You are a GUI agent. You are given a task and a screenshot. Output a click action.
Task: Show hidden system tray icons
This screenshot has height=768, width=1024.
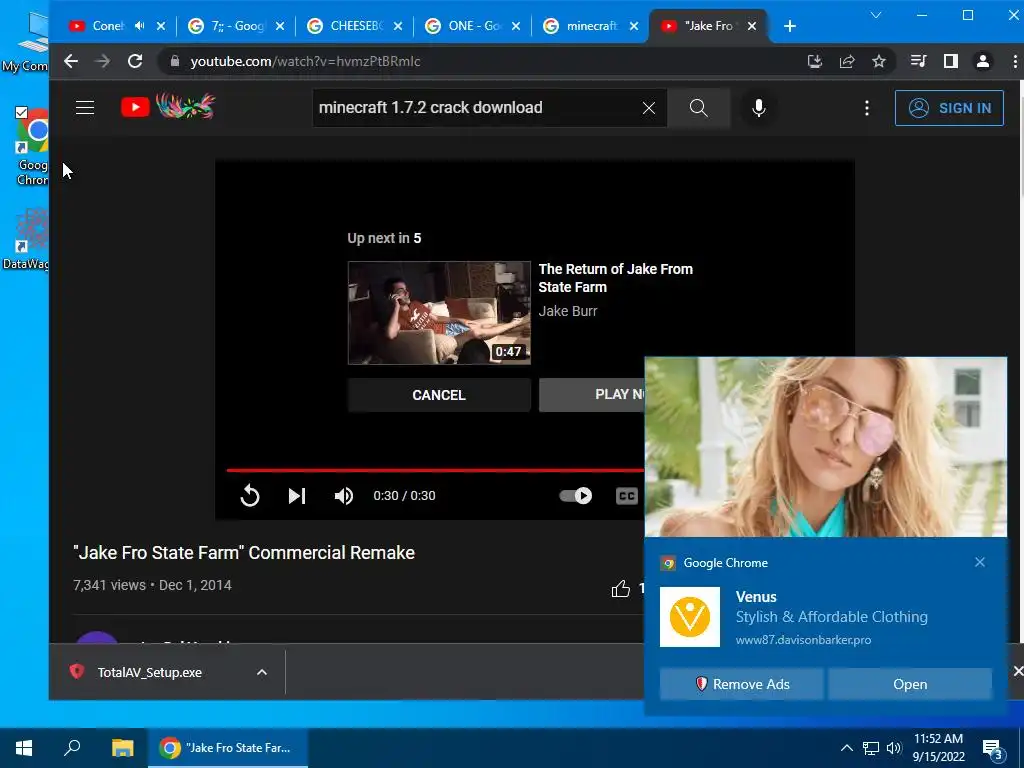point(846,748)
